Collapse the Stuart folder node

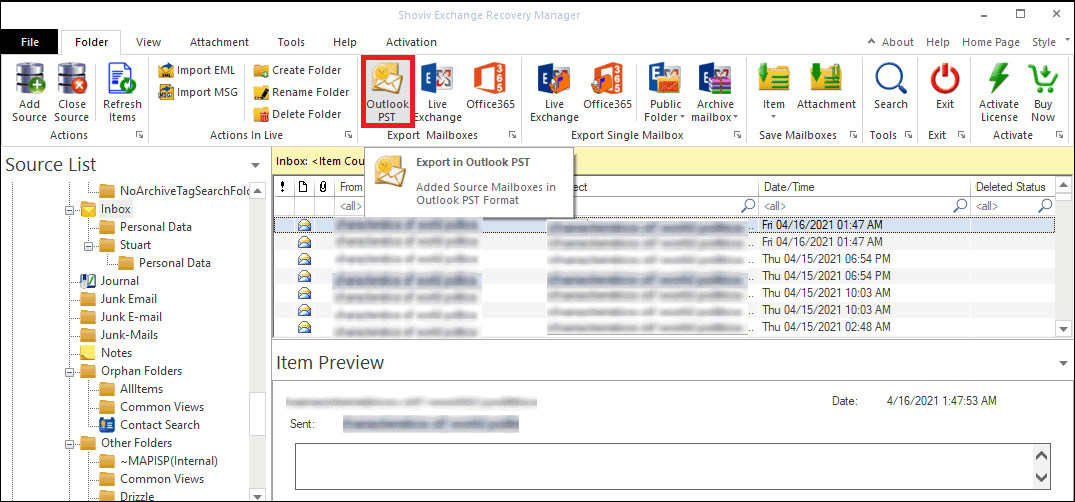(x=88, y=246)
